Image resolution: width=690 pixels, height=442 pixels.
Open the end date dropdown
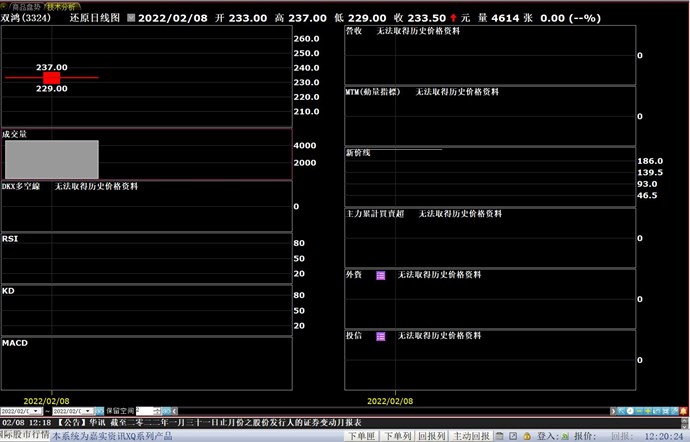point(88,410)
